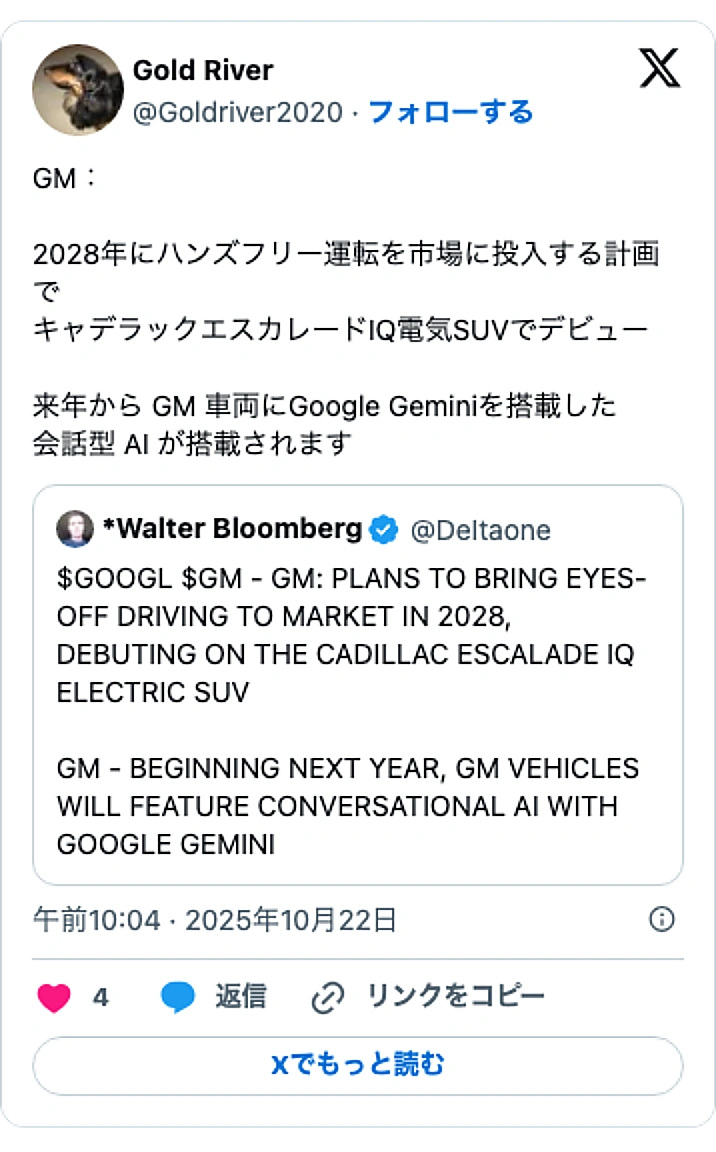Image resolution: width=716 pixels, height=1152 pixels.
Task: Open the @Goldriver2020 handle link
Action: pyautogui.click(x=238, y=112)
